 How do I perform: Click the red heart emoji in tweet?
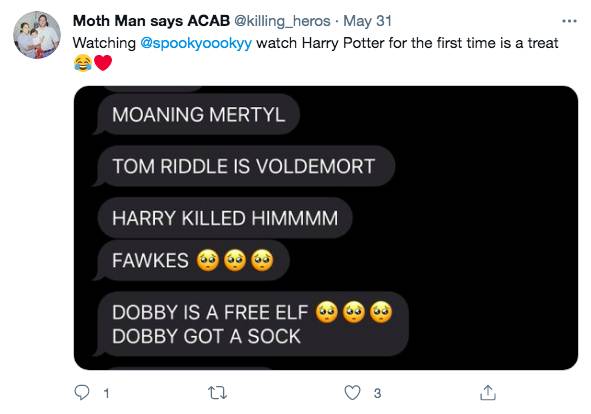[x=103, y=63]
